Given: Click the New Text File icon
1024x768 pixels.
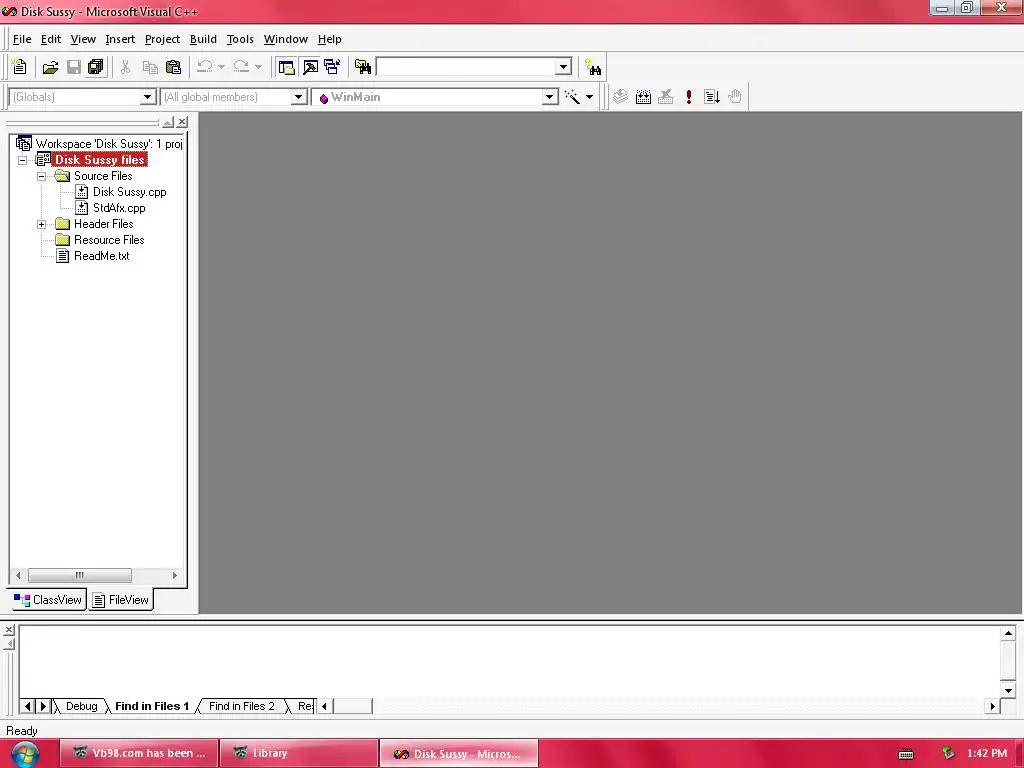Looking at the screenshot, I should (x=20, y=67).
